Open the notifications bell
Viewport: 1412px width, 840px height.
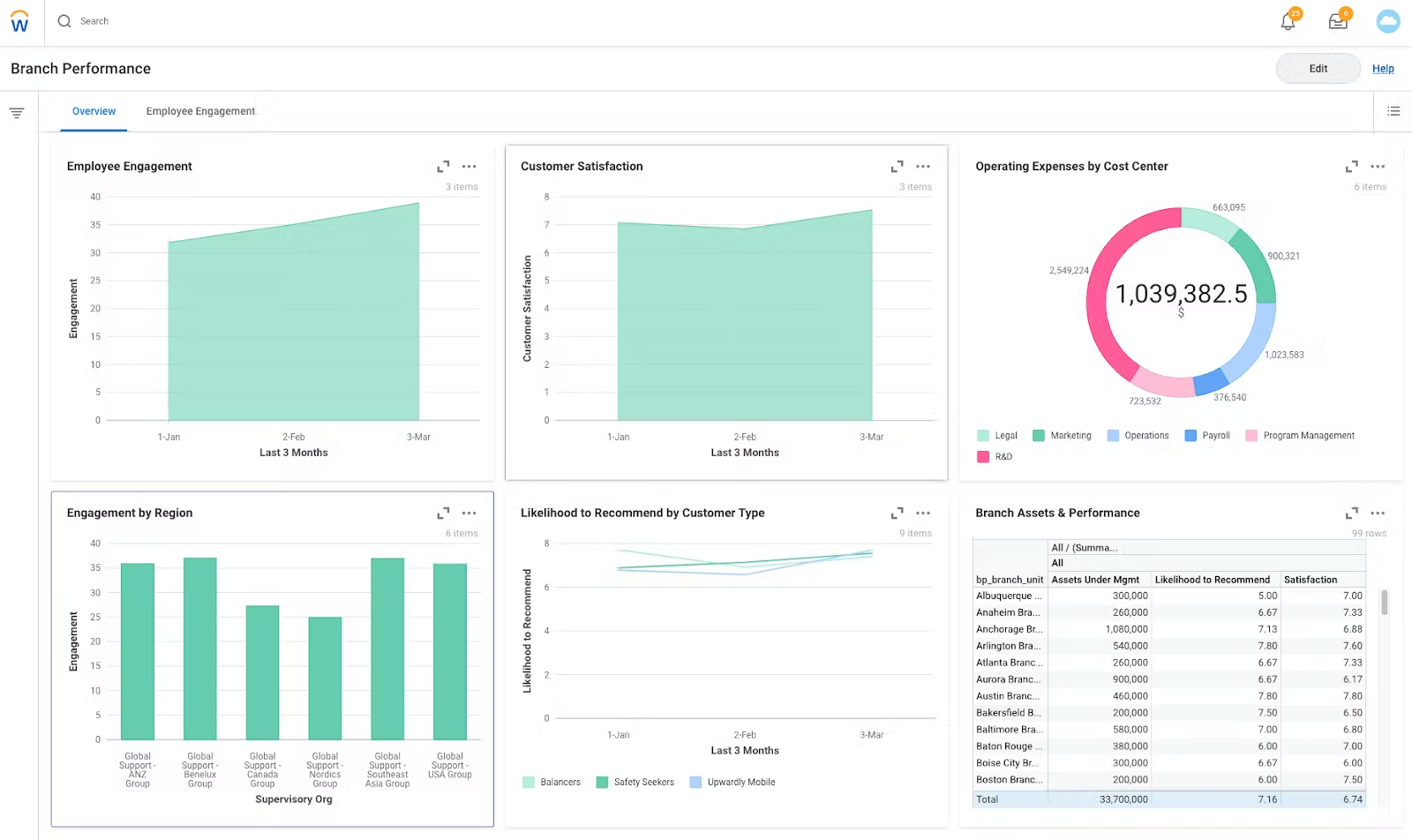click(x=1288, y=21)
